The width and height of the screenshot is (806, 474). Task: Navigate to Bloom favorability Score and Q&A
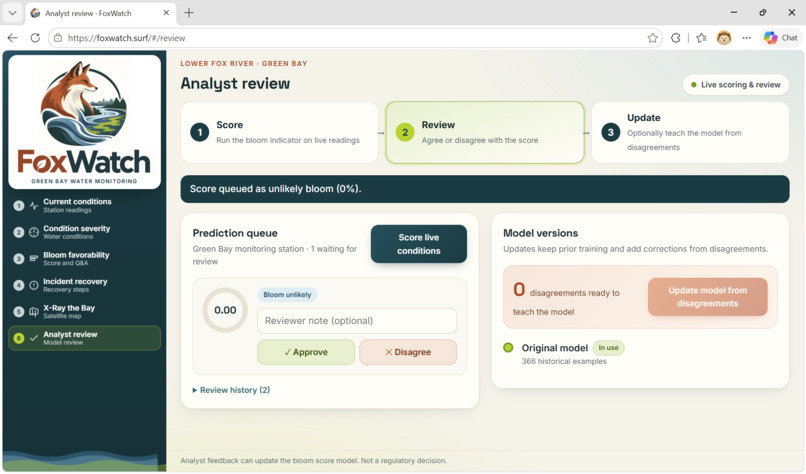coord(84,259)
